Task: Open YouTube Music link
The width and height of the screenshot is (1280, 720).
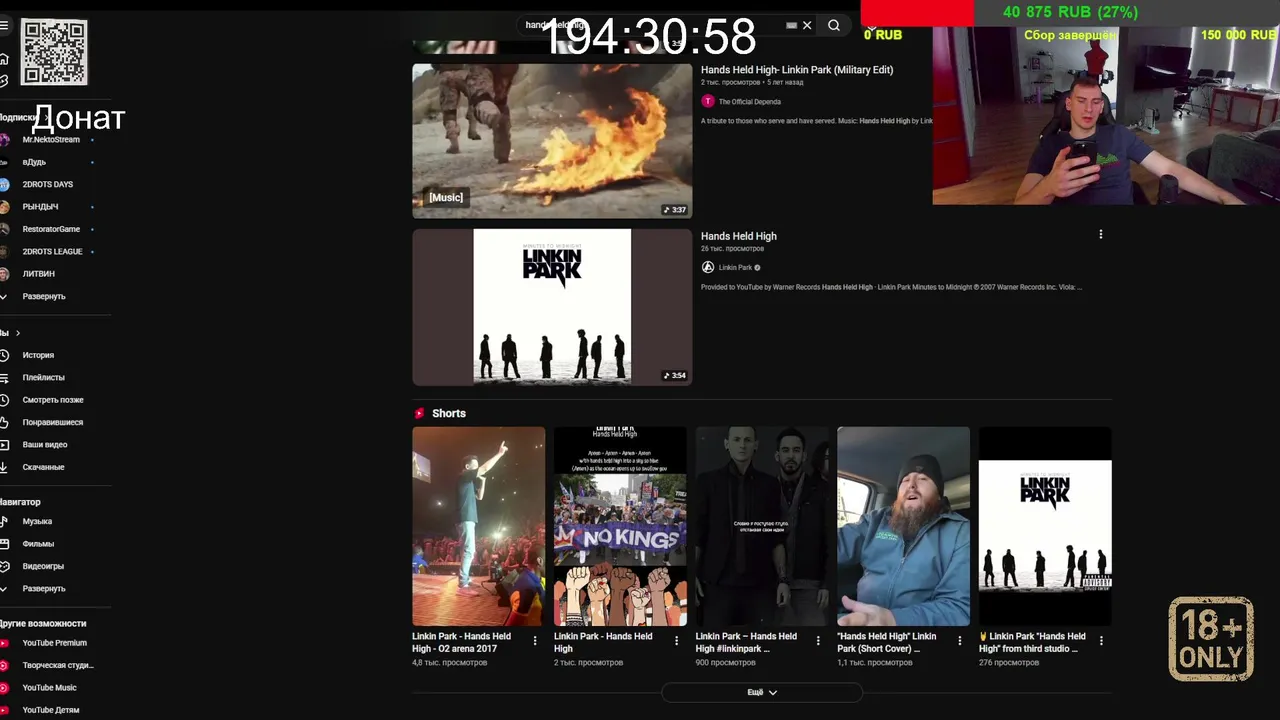Action: tap(50, 688)
